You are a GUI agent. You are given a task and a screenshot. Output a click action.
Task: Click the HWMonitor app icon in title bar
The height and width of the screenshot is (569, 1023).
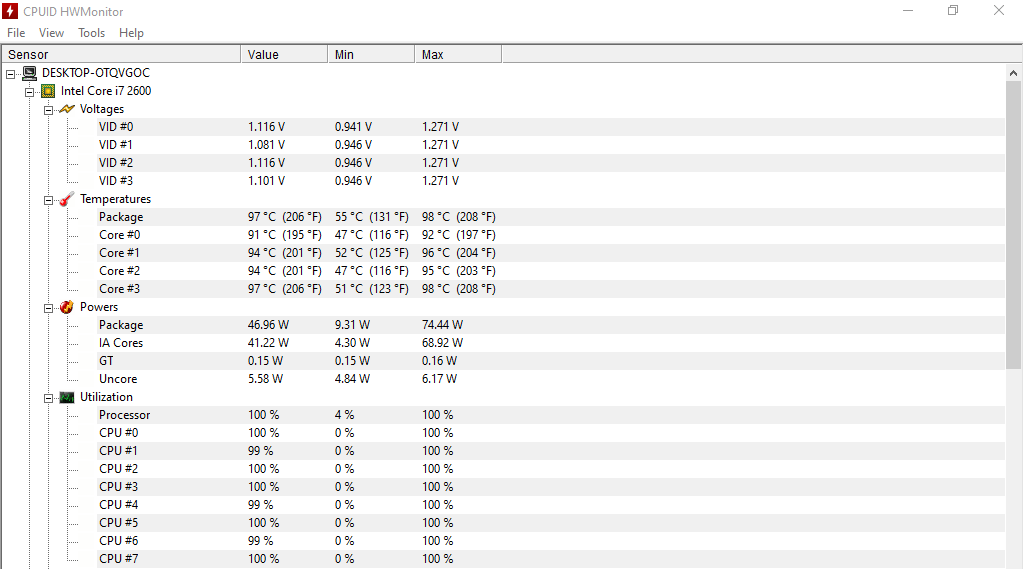tap(10, 11)
